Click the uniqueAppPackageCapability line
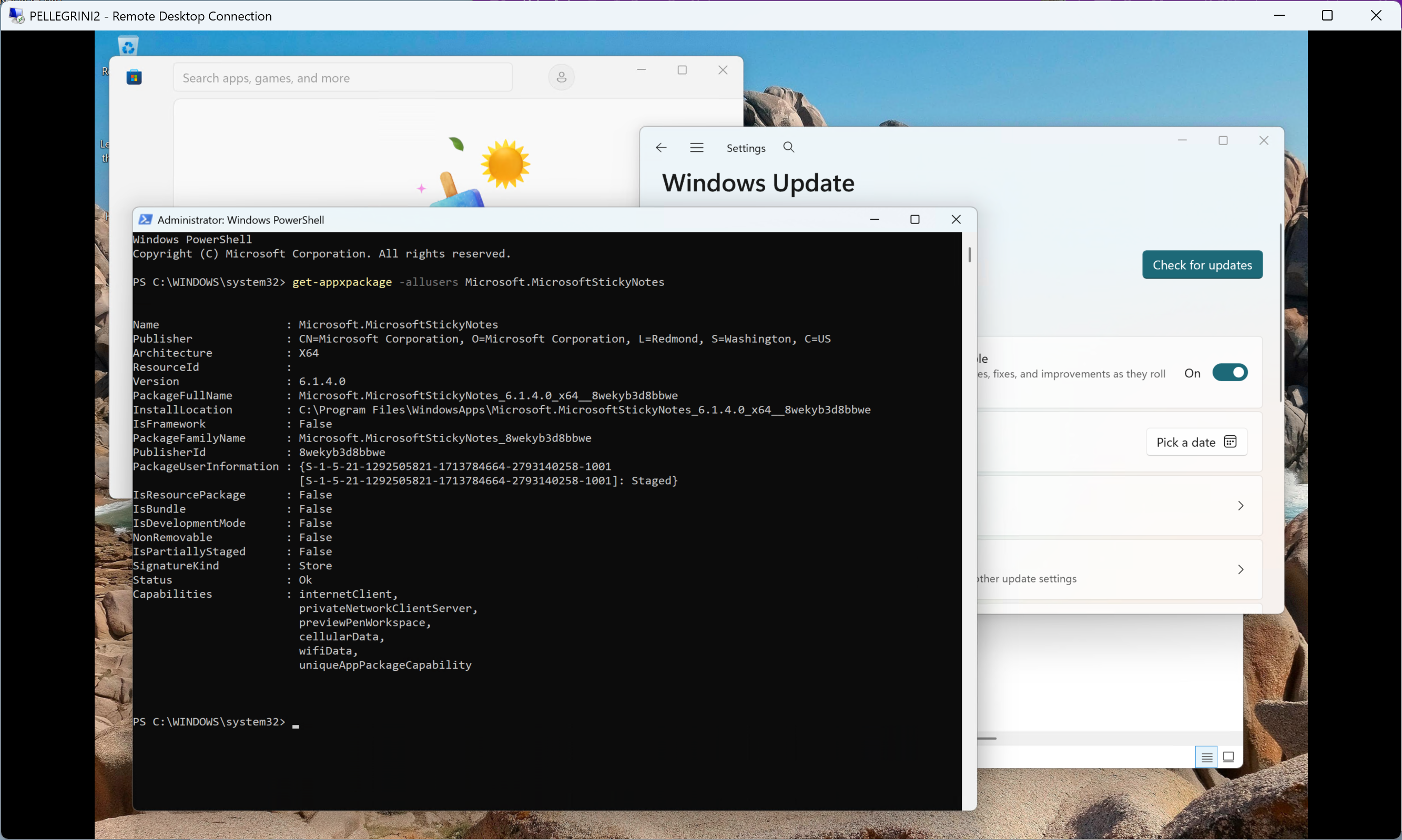The width and height of the screenshot is (1402, 840). tap(385, 664)
